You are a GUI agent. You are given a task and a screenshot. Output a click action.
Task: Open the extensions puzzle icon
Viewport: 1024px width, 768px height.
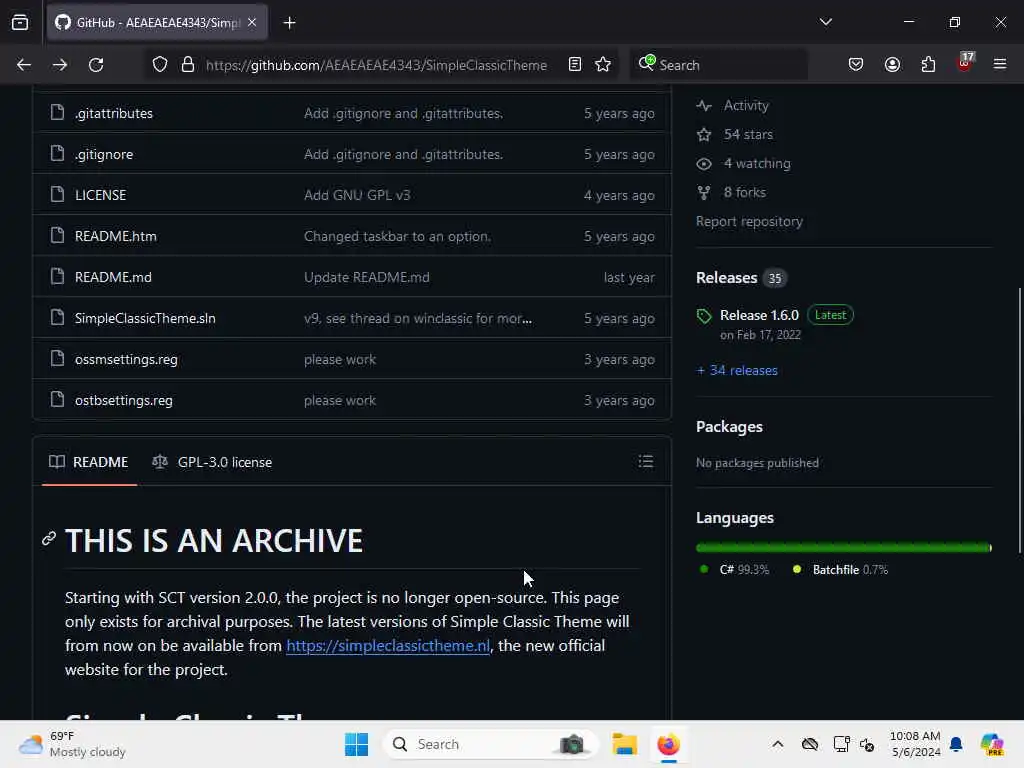click(928, 64)
